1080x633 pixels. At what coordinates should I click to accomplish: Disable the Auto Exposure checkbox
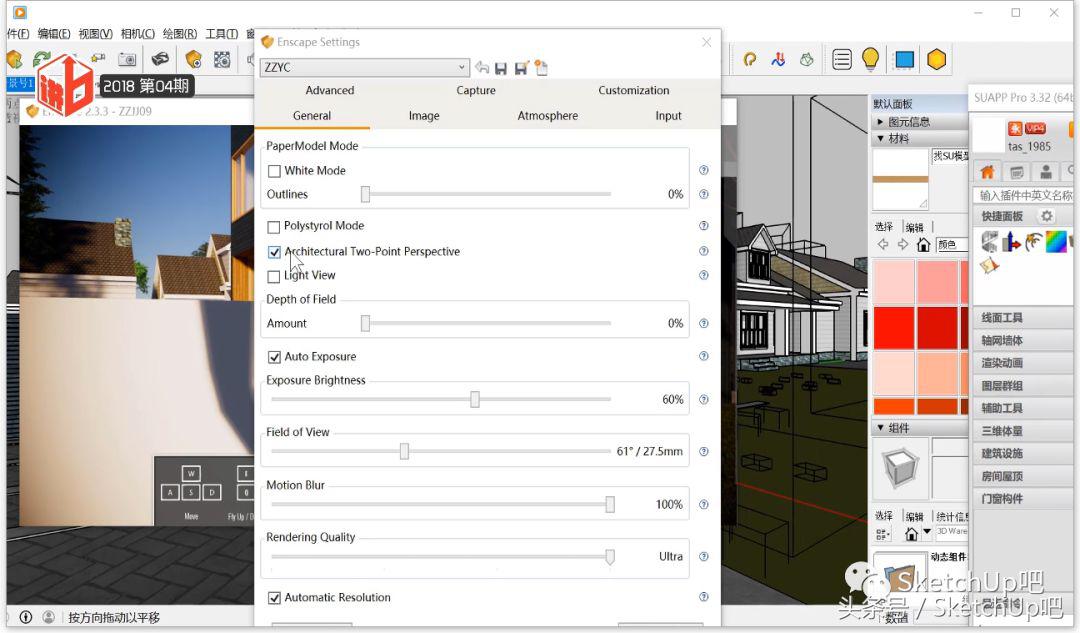(x=274, y=357)
